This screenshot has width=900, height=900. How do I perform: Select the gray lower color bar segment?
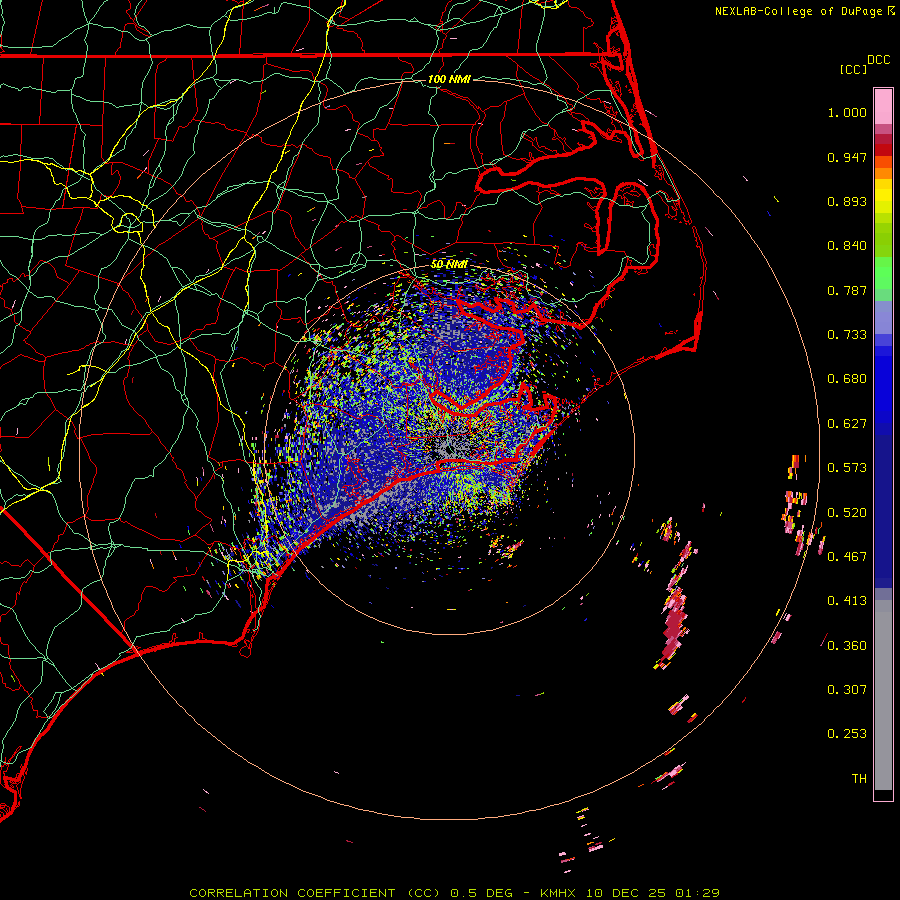883,695
